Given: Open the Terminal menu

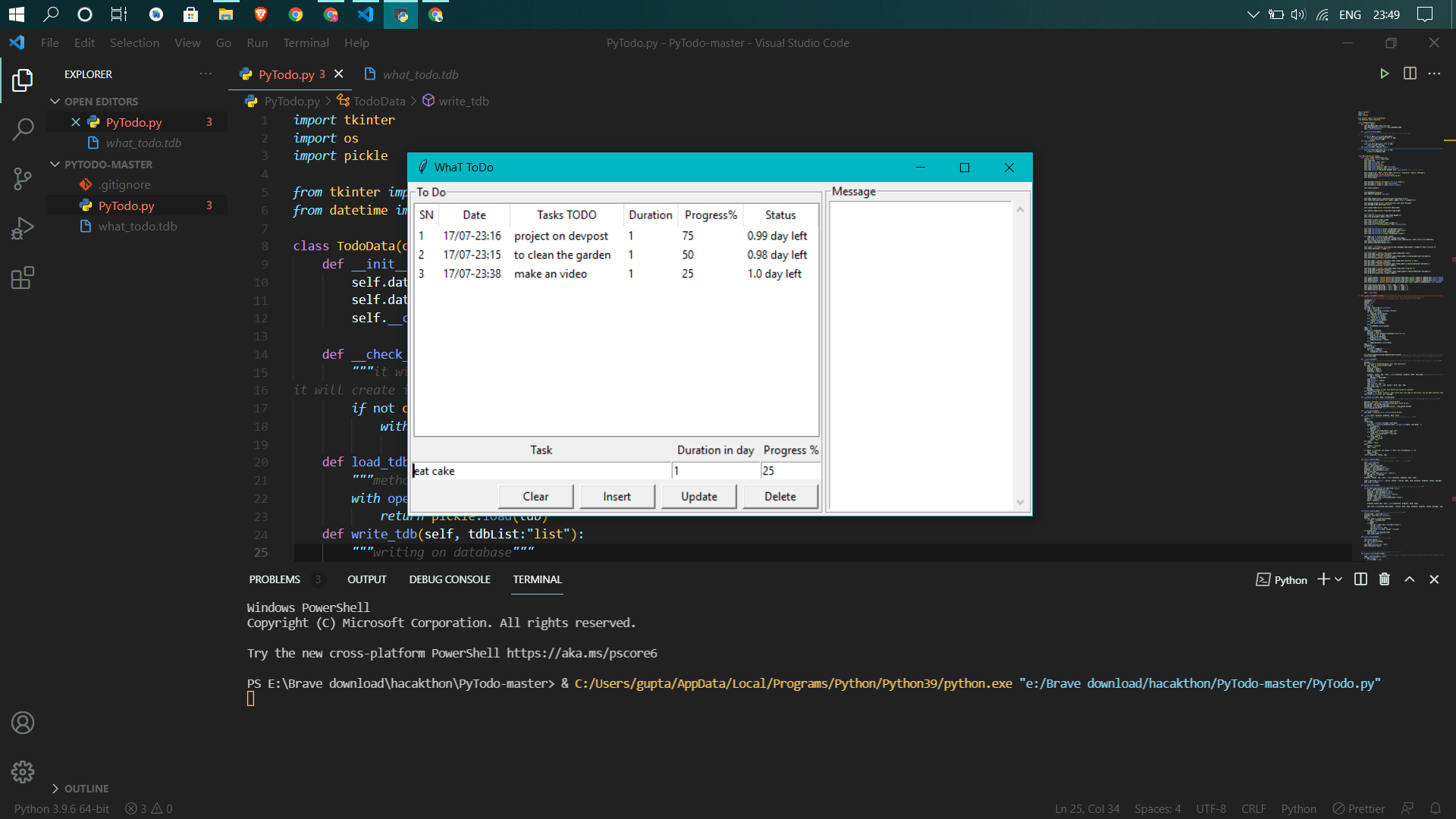Looking at the screenshot, I should tap(306, 43).
